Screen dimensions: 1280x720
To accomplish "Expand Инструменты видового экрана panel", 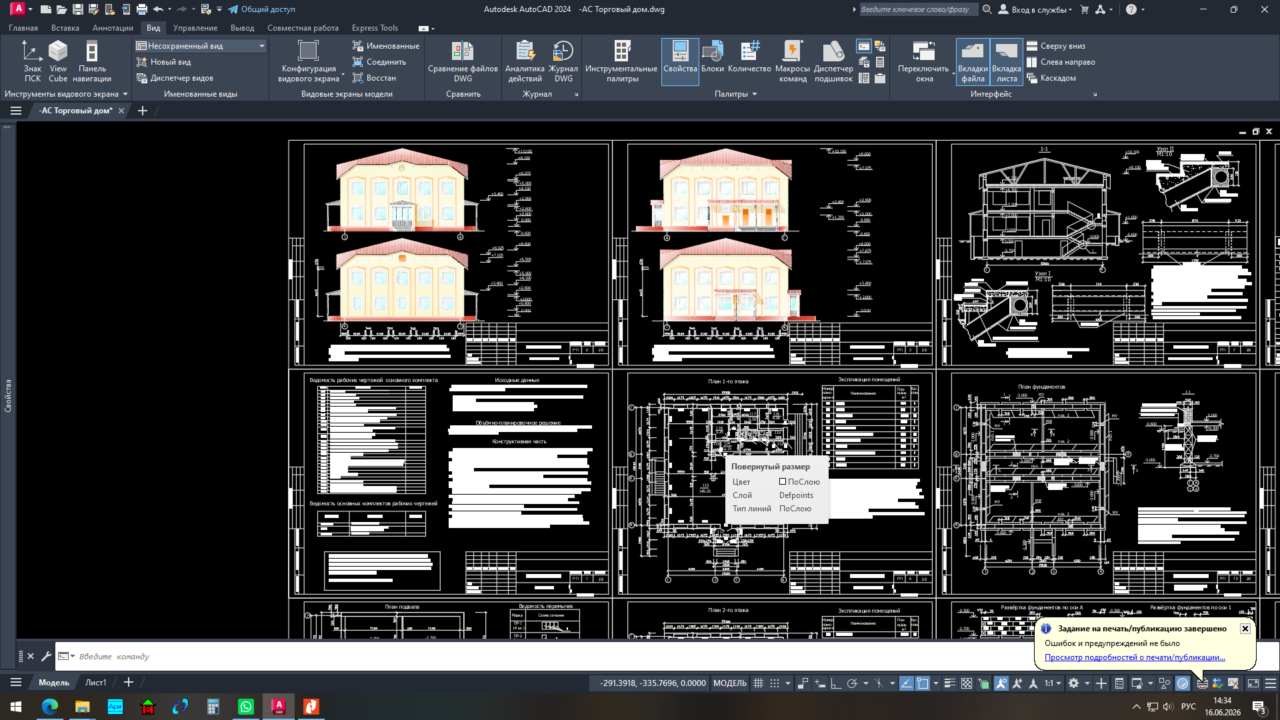I will (x=67, y=94).
